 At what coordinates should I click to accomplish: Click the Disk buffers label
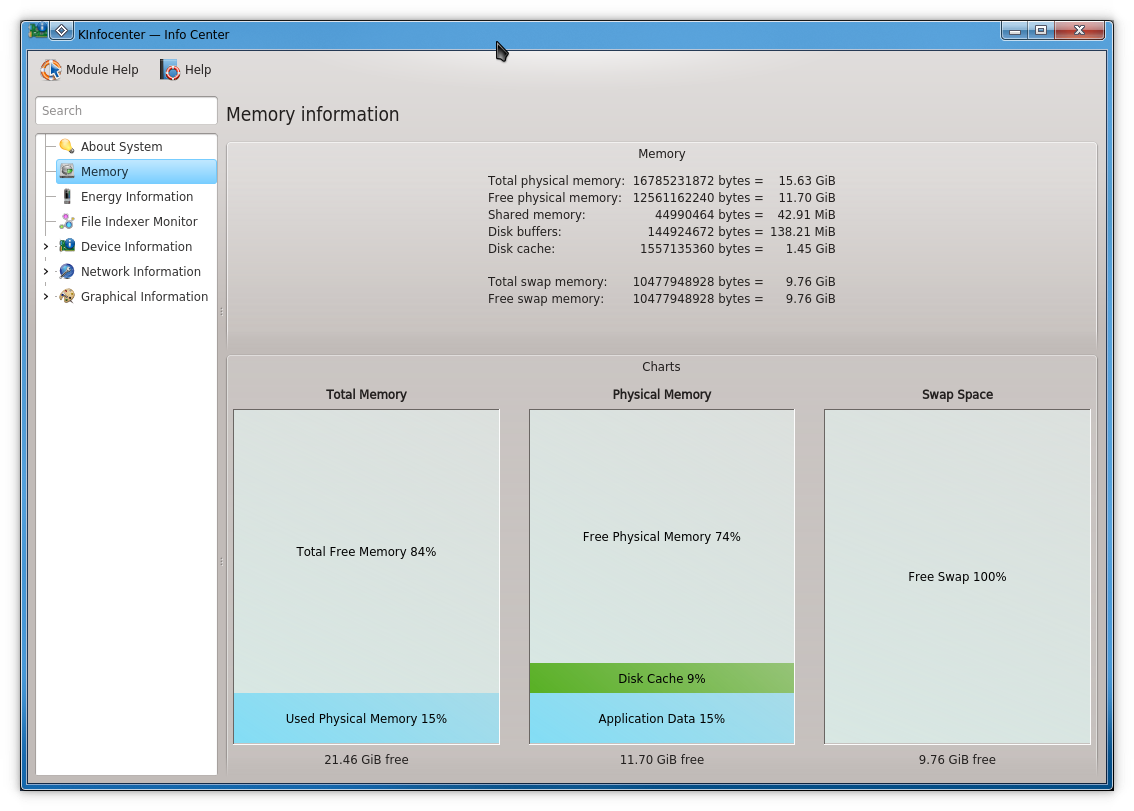coord(524,232)
